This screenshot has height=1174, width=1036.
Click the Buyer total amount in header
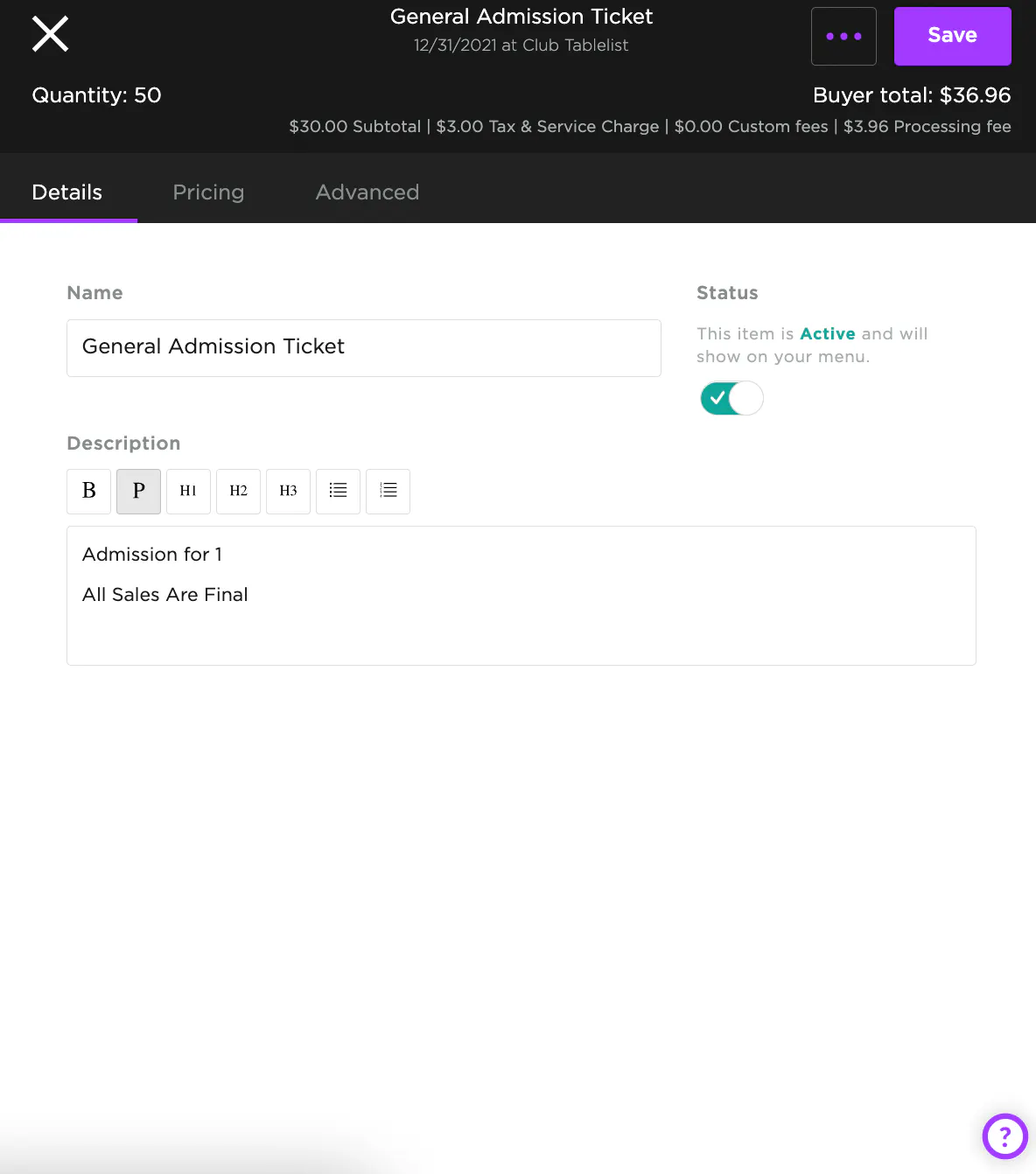[x=911, y=95]
